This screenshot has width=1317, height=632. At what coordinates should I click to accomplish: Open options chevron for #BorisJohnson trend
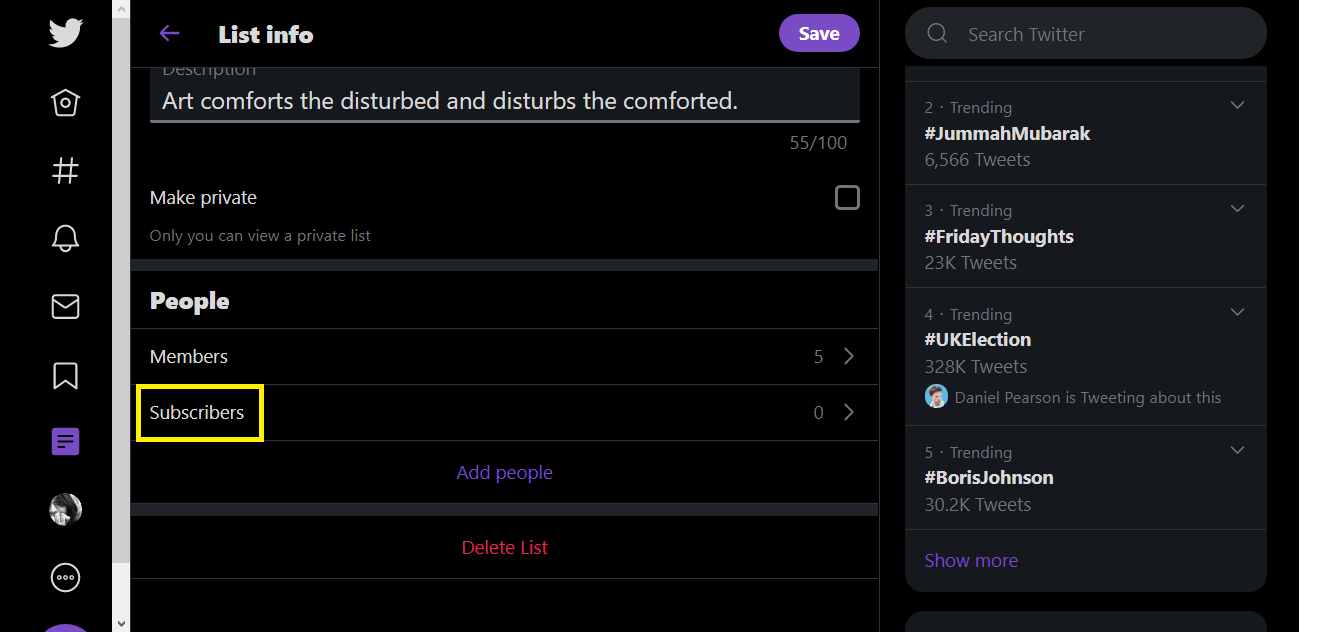click(1237, 450)
